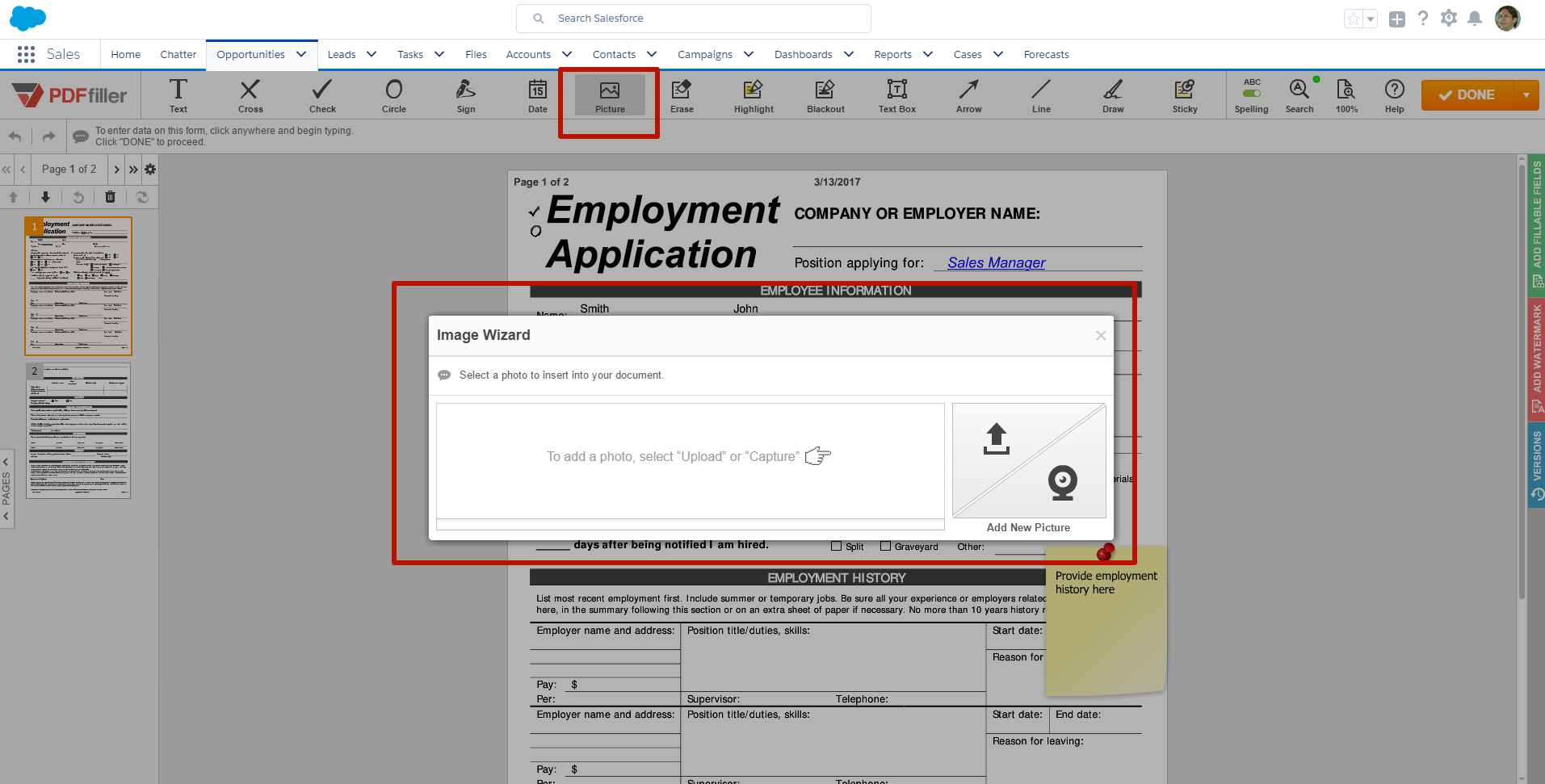Open page settings gear icon
Viewport: 1545px width, 784px height.
click(150, 170)
